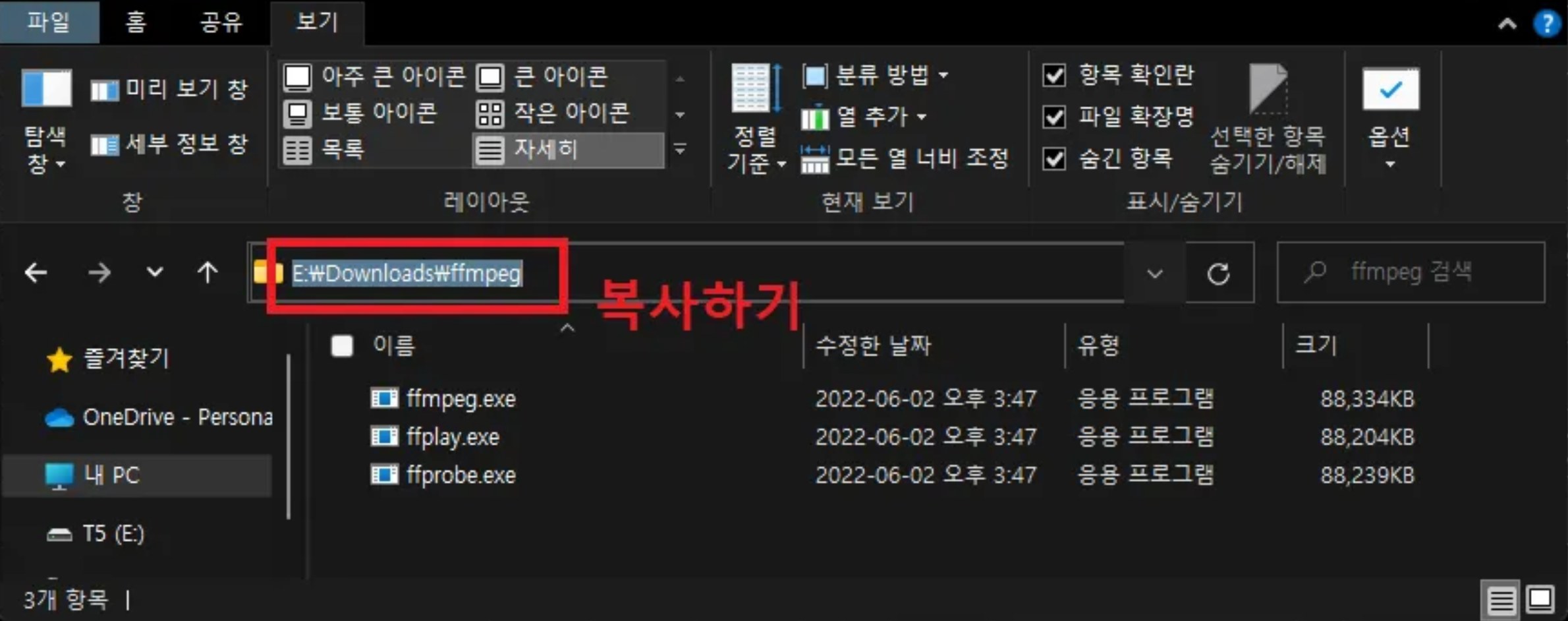Image resolution: width=1568 pixels, height=621 pixels.
Task: Click the 옵션 dropdown arrow
Action: click(x=1390, y=163)
